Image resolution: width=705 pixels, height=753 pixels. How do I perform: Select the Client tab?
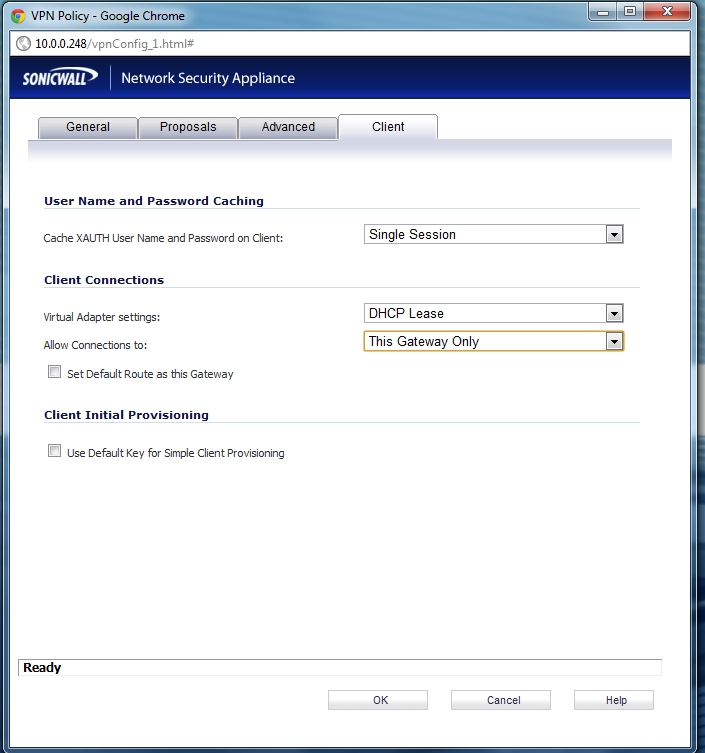click(x=388, y=127)
